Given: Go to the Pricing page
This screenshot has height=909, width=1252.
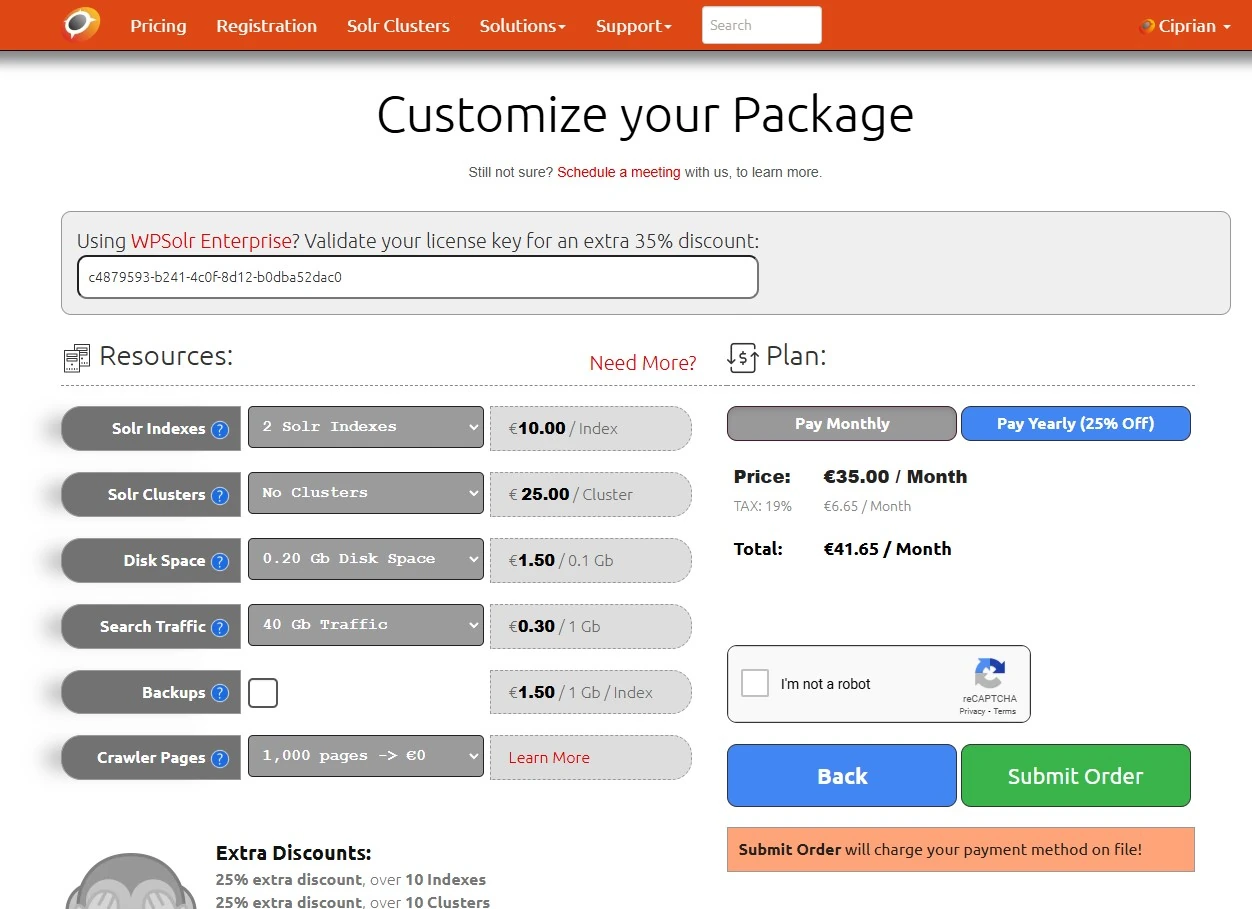Looking at the screenshot, I should pos(158,26).
